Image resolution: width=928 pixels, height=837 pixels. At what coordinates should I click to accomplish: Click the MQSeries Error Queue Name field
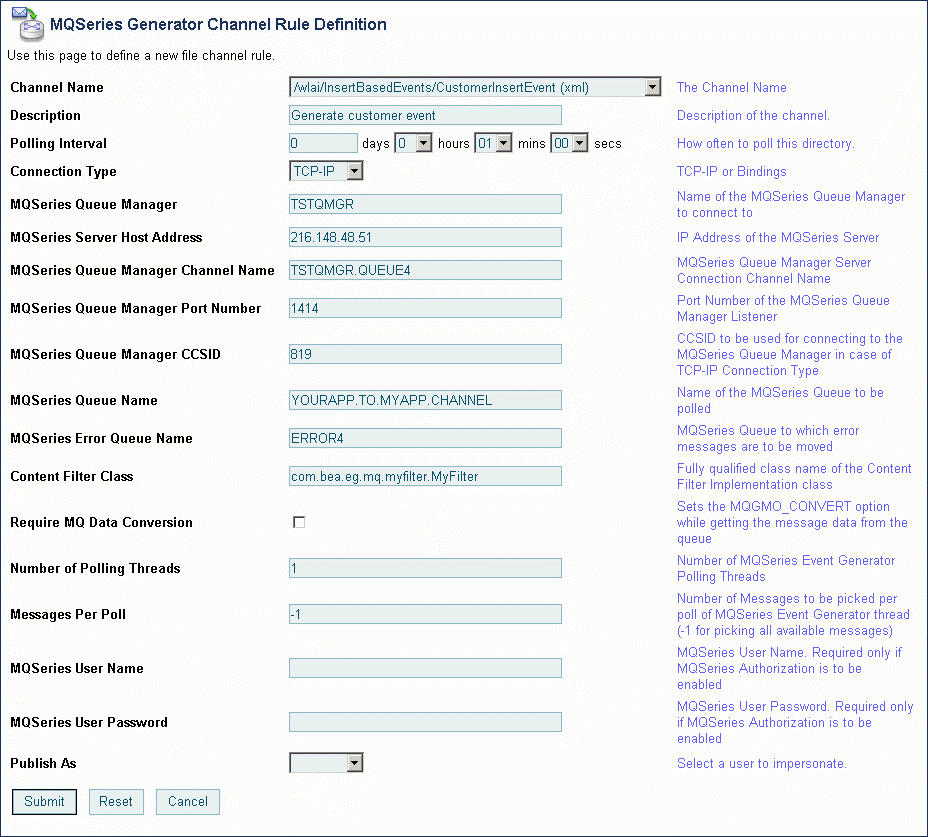click(425, 438)
